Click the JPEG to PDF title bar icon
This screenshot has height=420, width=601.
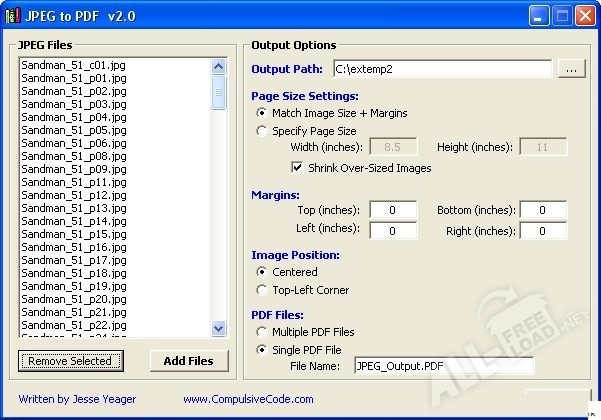point(13,15)
